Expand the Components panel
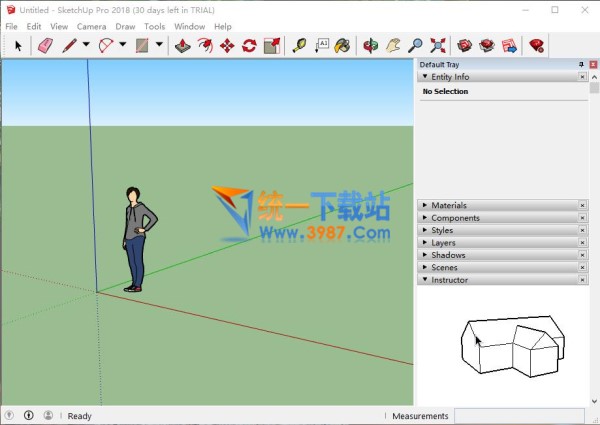The width and height of the screenshot is (600, 425). (x=425, y=218)
